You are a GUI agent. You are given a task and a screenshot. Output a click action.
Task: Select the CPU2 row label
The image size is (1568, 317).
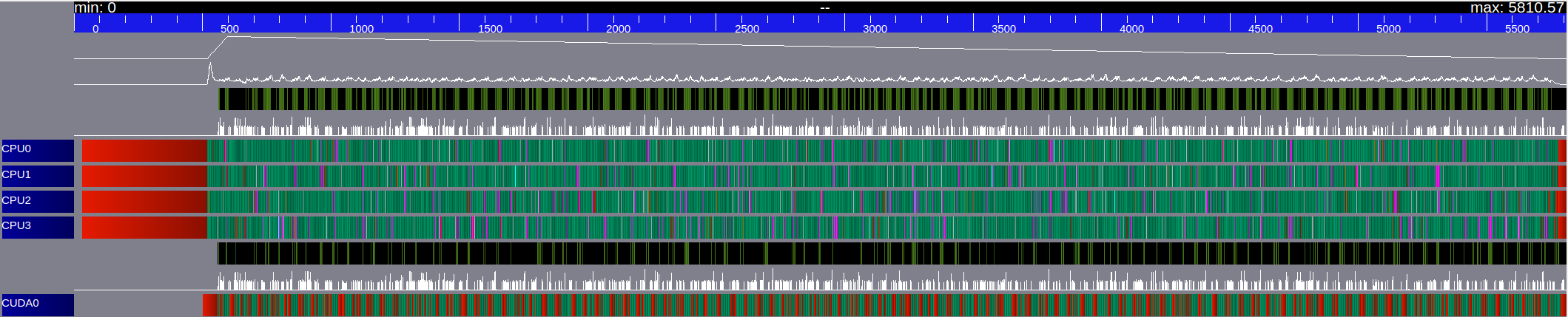38,202
